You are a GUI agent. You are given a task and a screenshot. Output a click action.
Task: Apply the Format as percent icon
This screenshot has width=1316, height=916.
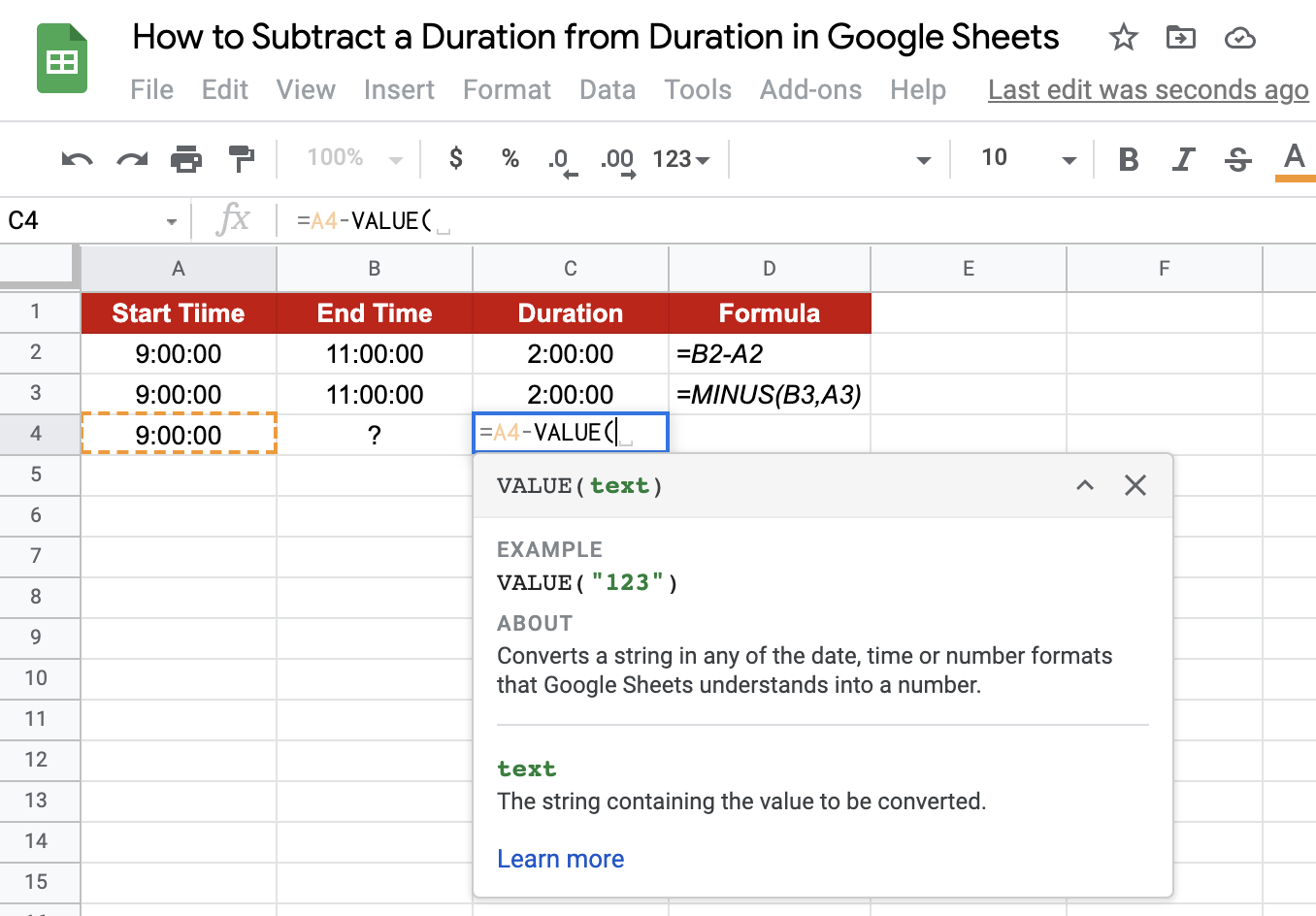[x=510, y=158]
